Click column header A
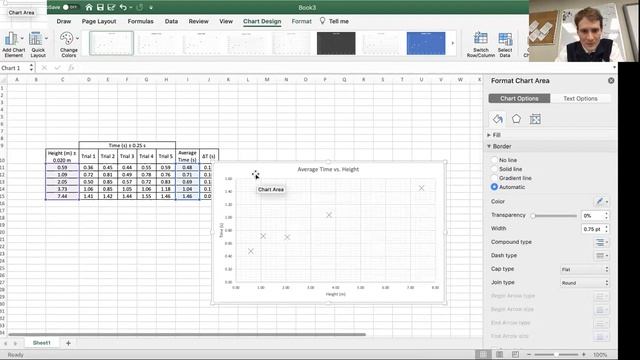 click(x=17, y=80)
